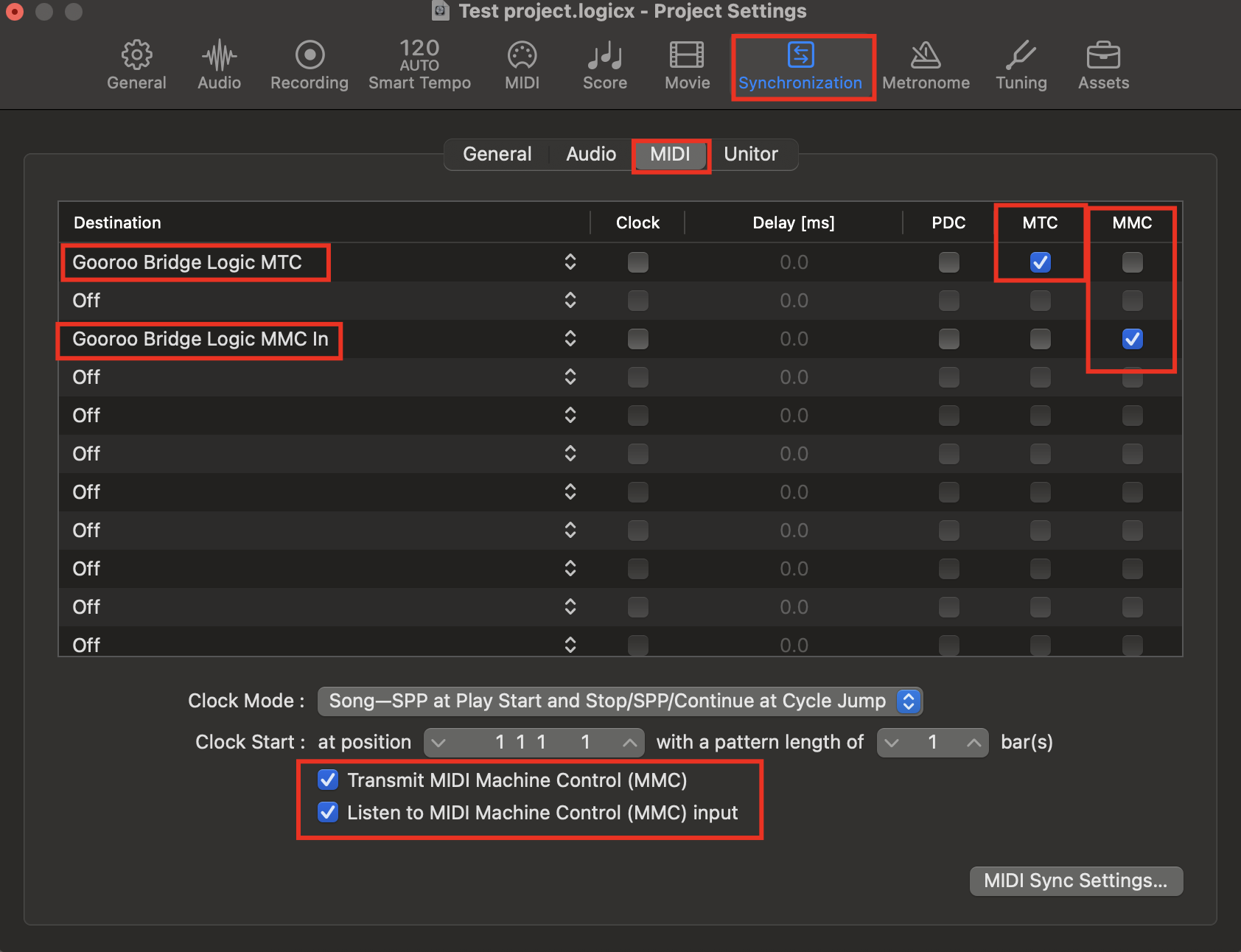Screen dimensions: 1241x952
Task: Select the MIDI sync tab
Action: tap(671, 154)
